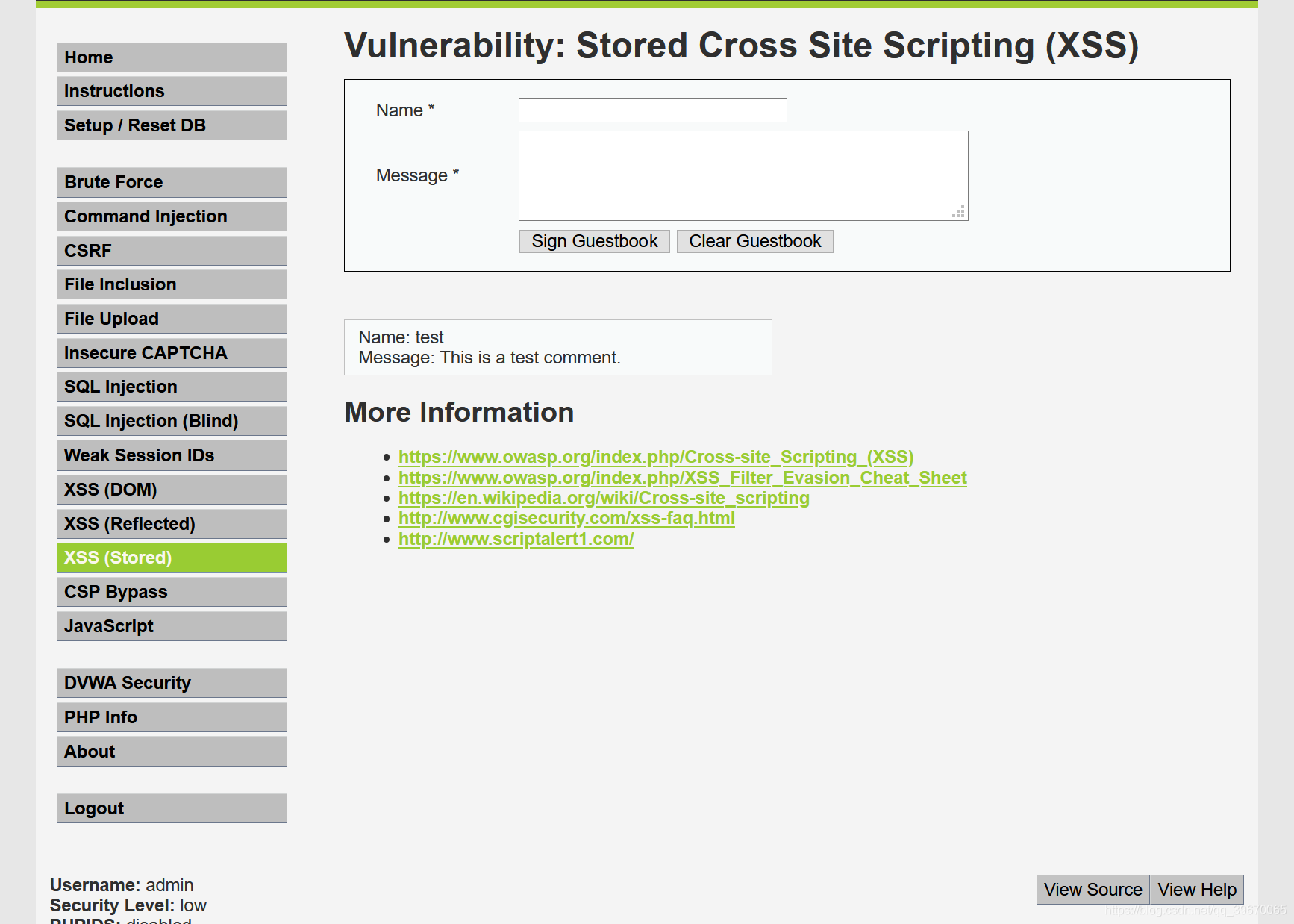This screenshot has height=924, width=1294.
Task: Open the Home menu item
Action: pos(172,57)
